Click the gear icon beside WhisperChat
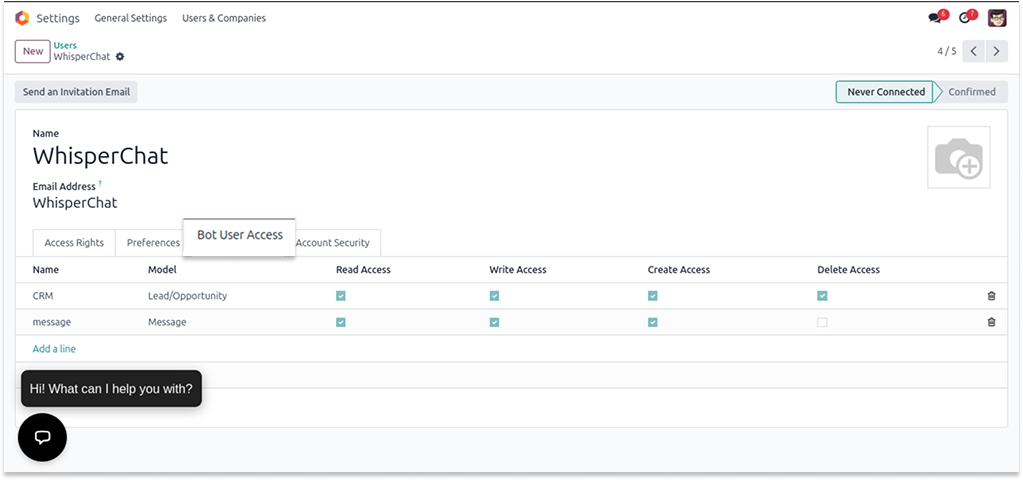The image size is (1023, 480). [x=120, y=57]
